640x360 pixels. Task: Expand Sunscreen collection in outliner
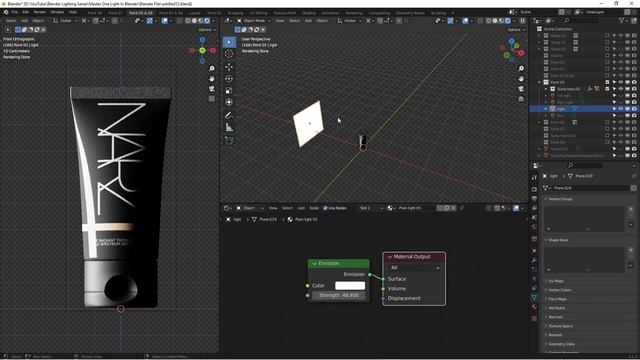click(x=546, y=89)
